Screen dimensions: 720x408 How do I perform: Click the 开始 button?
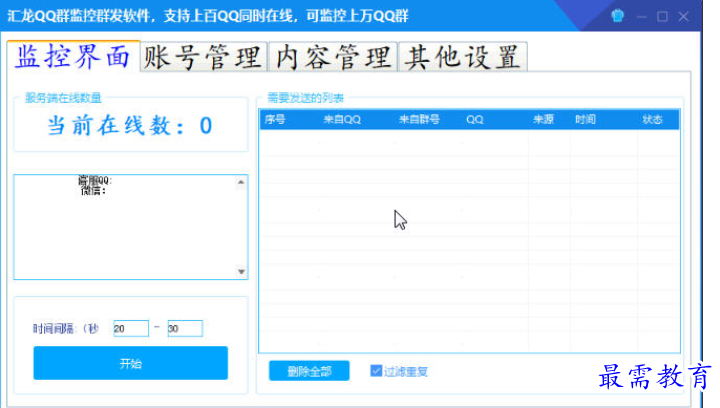coord(130,363)
